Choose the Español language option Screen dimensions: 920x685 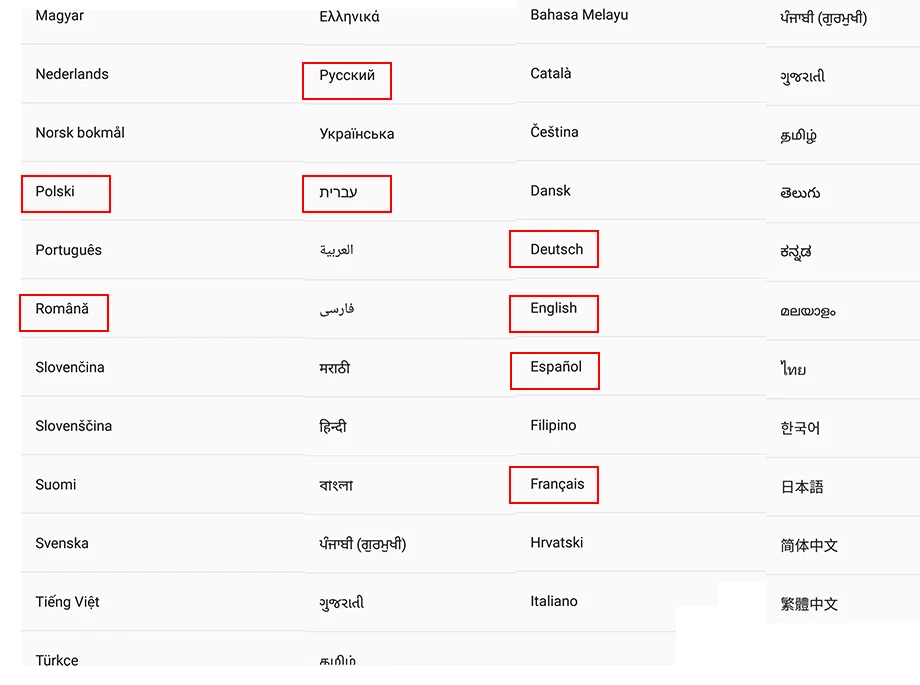[556, 367]
